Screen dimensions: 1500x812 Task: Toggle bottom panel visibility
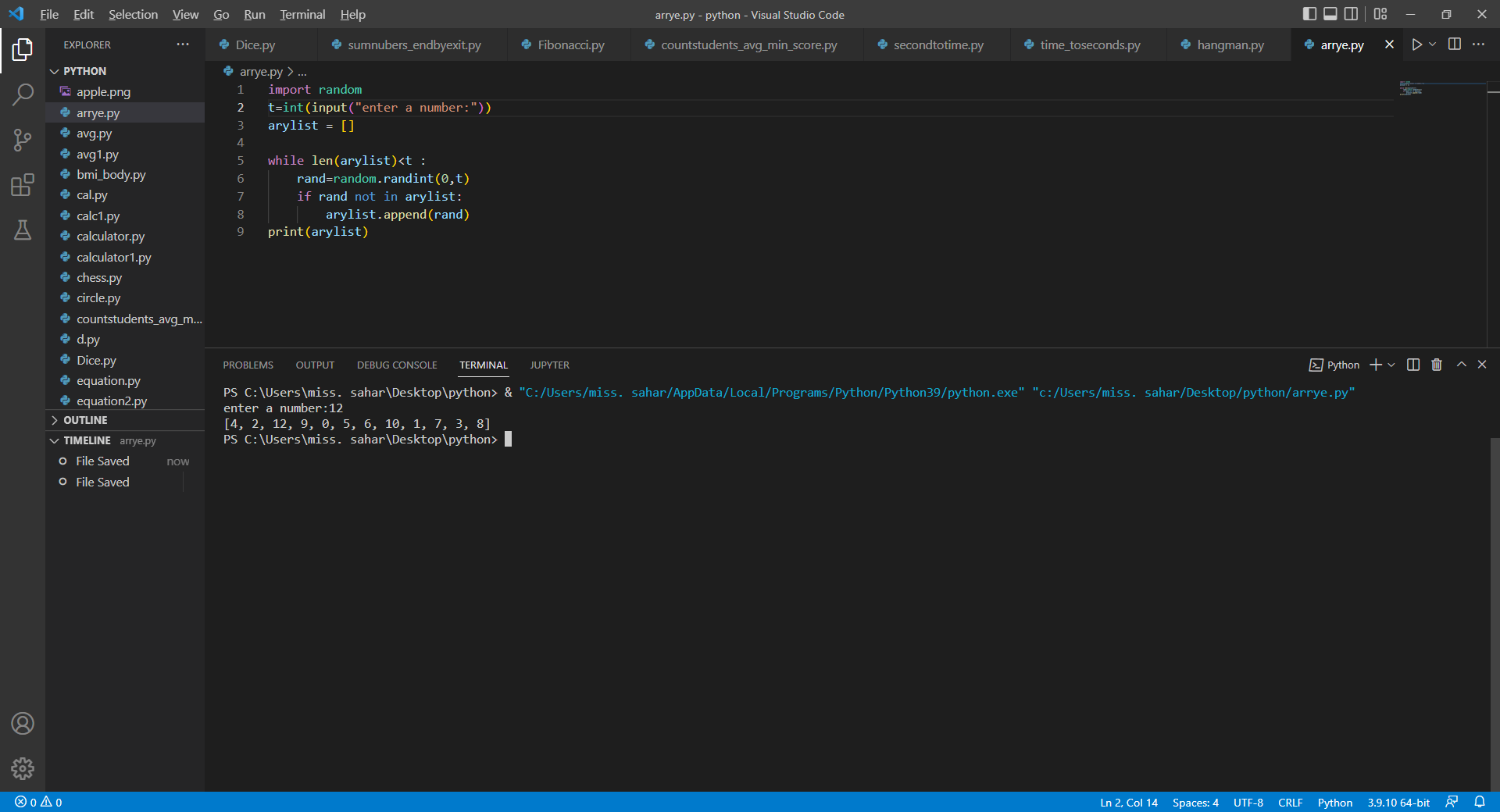point(1330,14)
